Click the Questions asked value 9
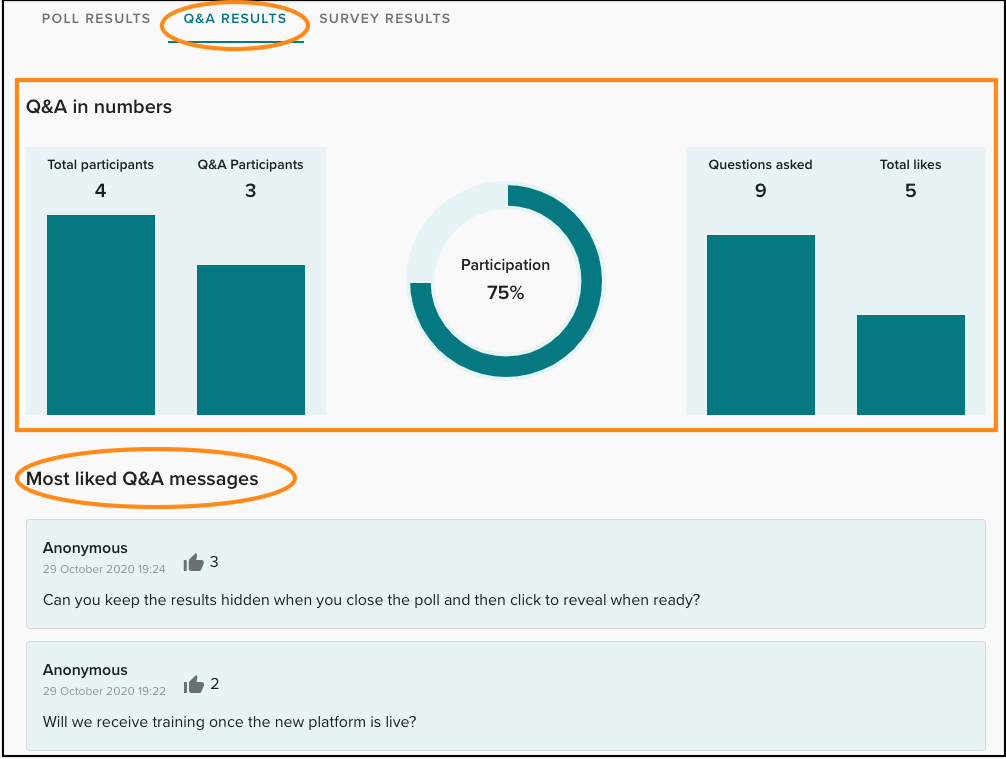The image size is (1006, 759). [760, 191]
